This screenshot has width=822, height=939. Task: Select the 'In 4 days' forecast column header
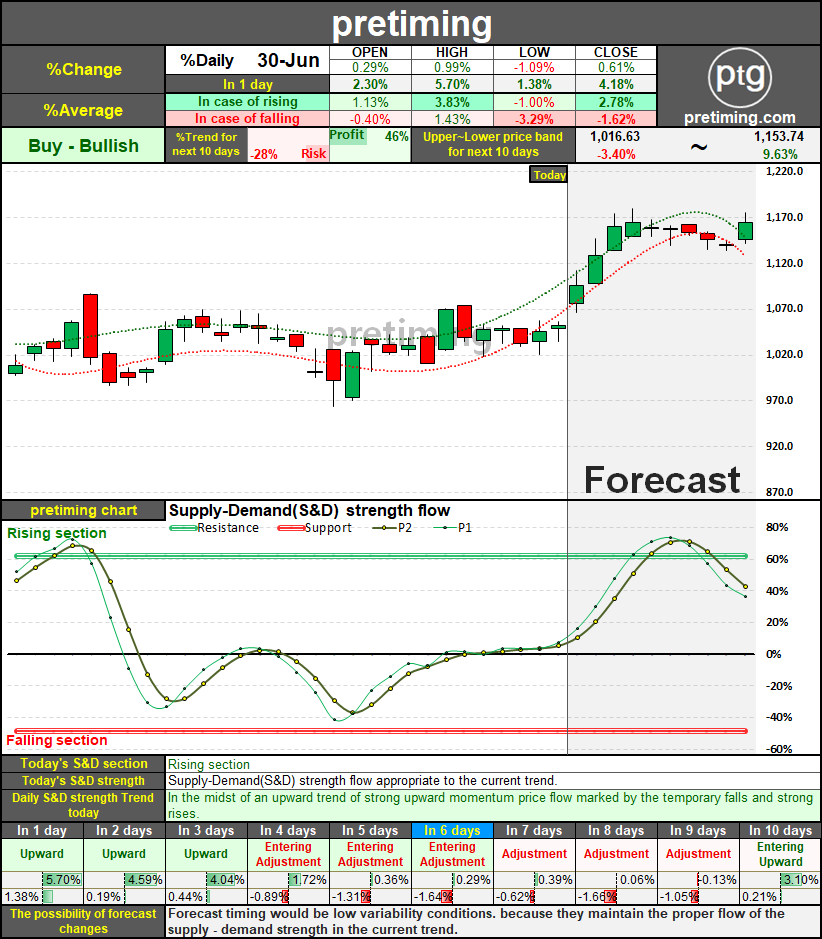[288, 831]
